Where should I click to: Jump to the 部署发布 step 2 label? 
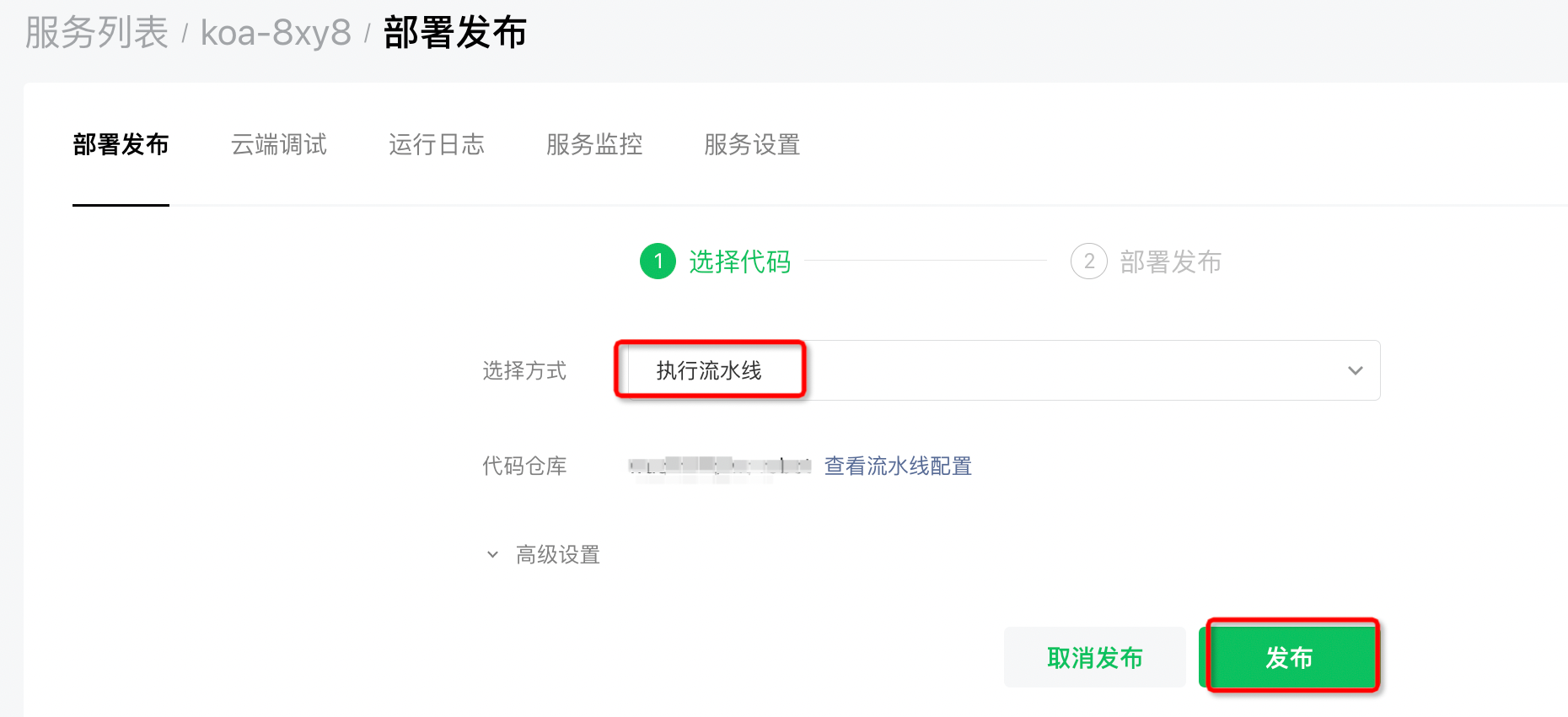click(1171, 261)
